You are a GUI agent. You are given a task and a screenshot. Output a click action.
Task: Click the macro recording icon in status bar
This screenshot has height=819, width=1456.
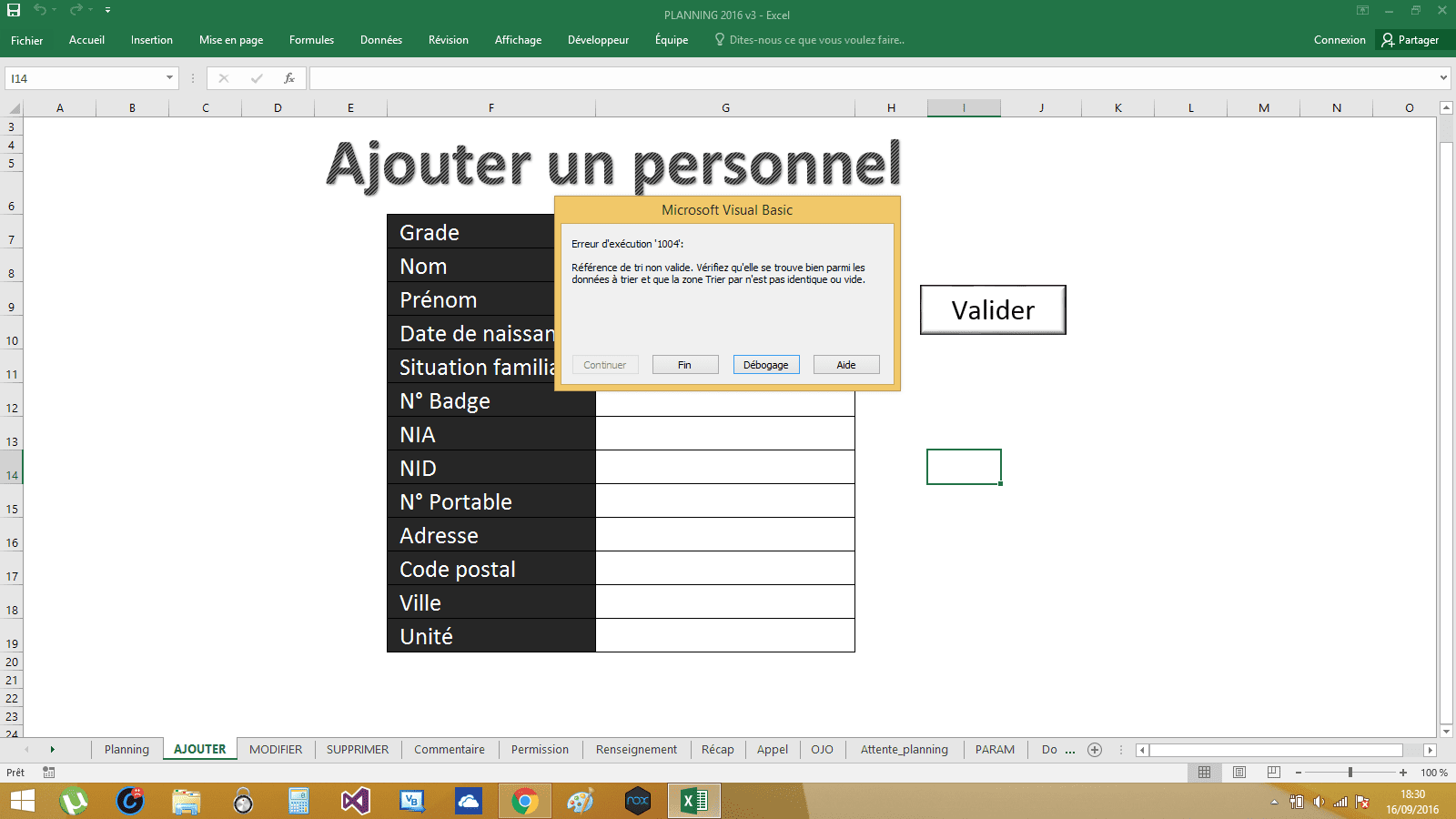tap(49, 773)
